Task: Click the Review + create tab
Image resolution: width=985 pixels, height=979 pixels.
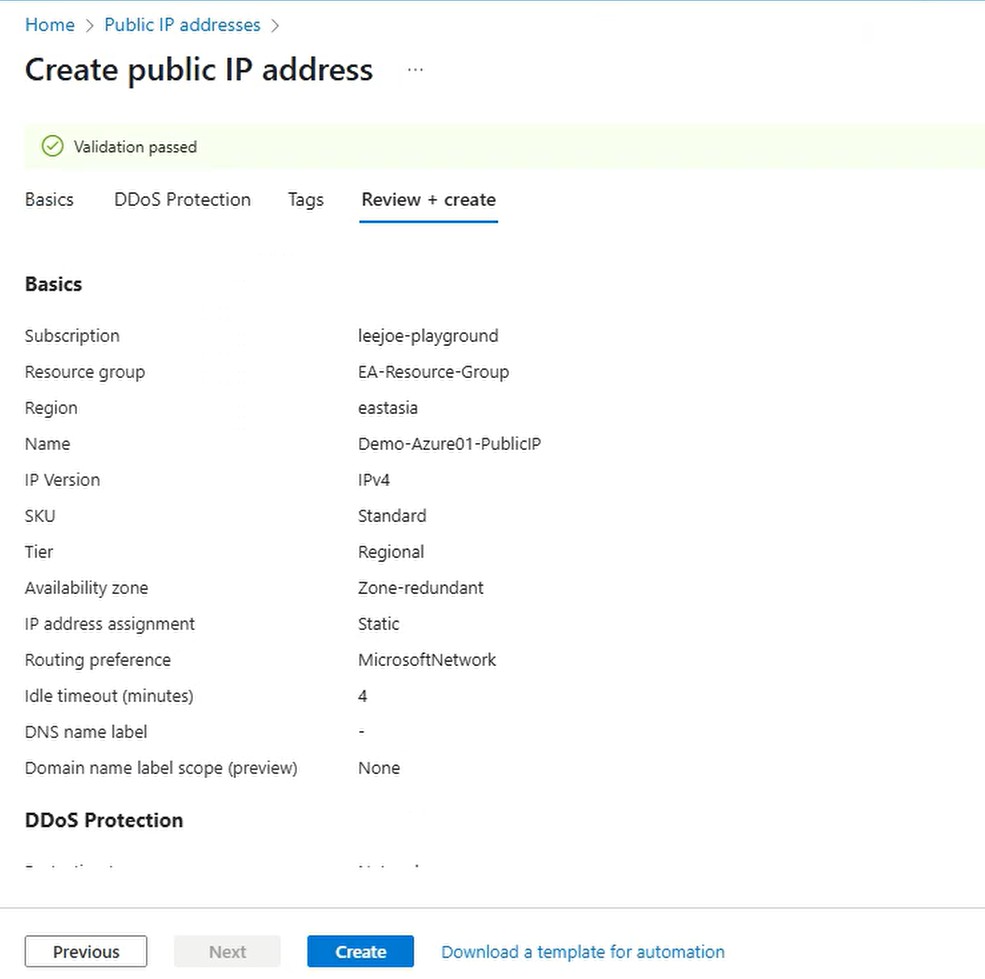Action: pos(428,200)
